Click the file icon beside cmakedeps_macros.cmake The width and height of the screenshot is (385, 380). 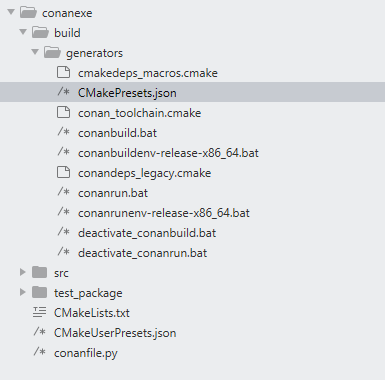[63, 72]
